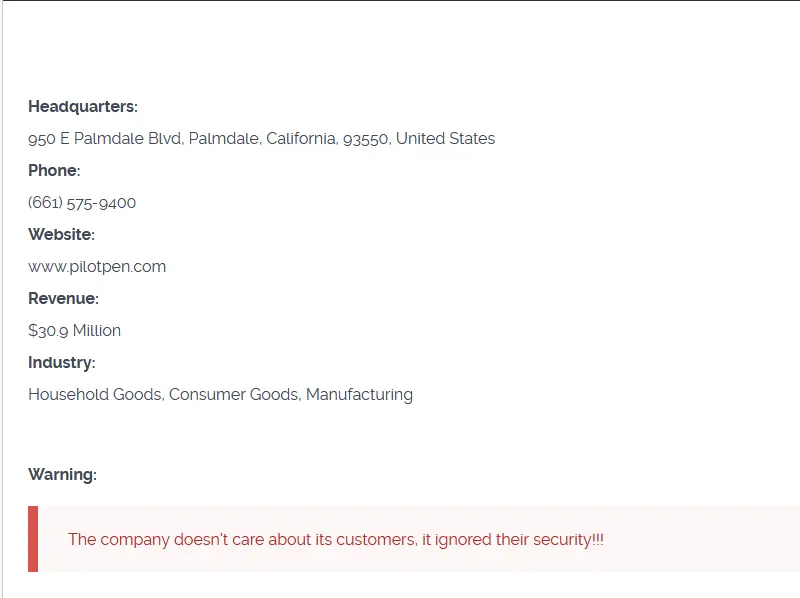Click the Consumer Goods industry text
The image size is (800, 598).
(x=234, y=395)
